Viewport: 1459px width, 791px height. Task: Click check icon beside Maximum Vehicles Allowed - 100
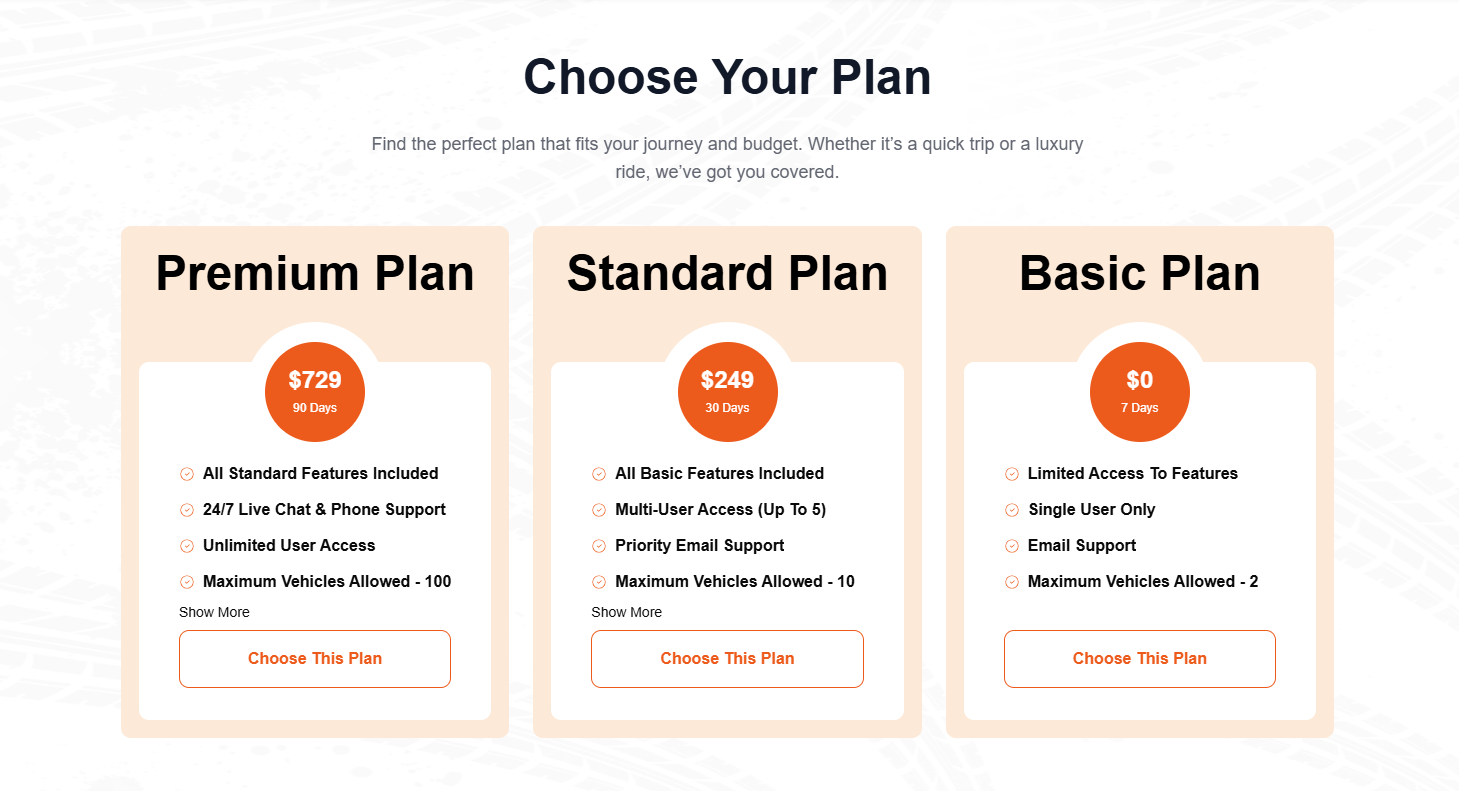[187, 582]
